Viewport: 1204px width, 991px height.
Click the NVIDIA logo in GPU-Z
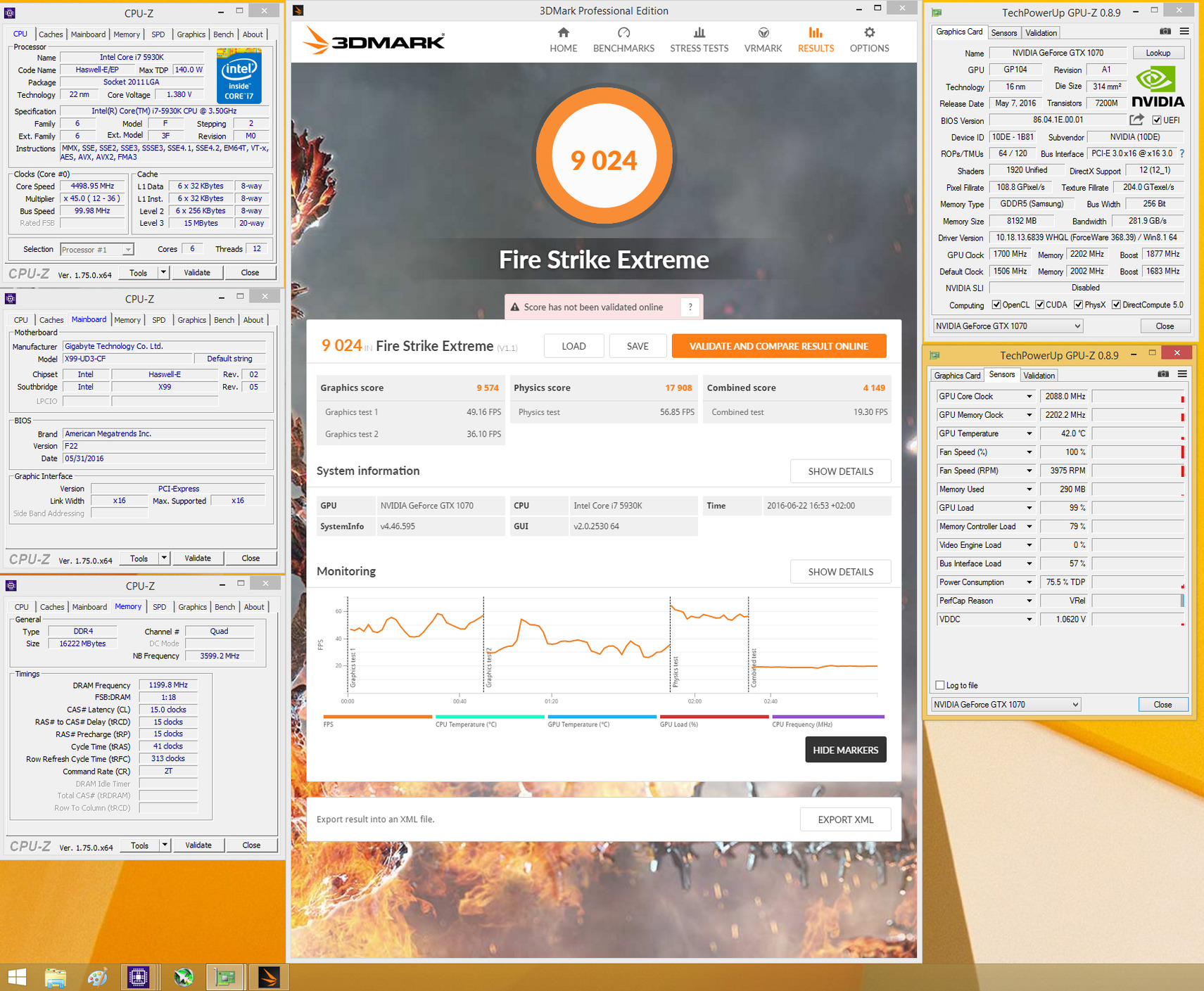1158,86
